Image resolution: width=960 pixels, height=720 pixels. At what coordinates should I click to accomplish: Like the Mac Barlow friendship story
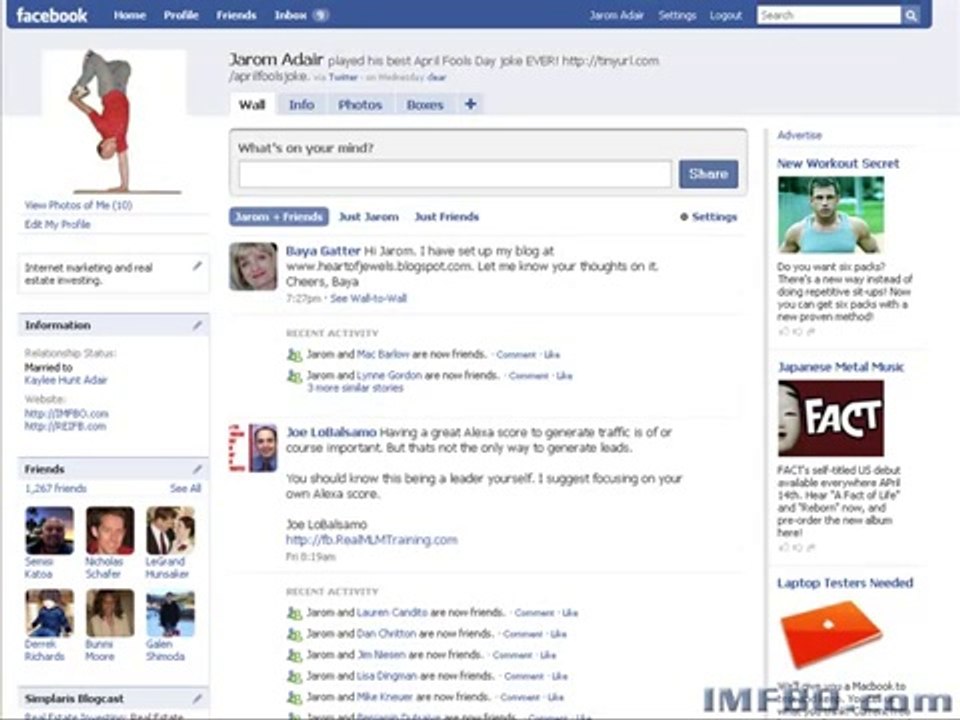[x=552, y=354]
